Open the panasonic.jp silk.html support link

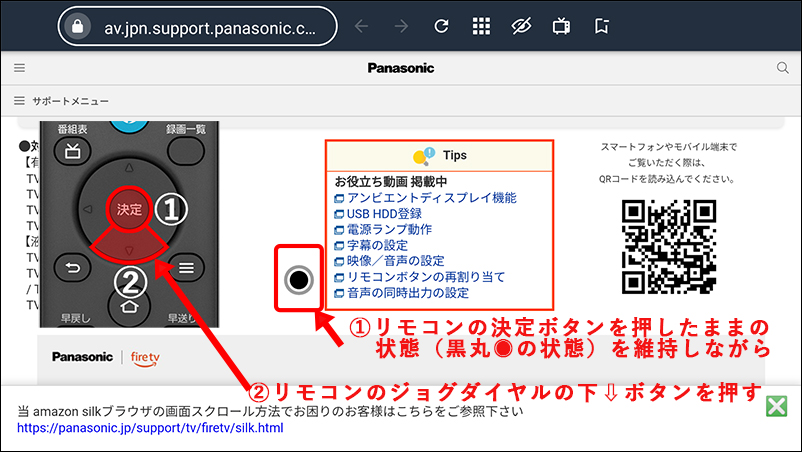(150, 428)
